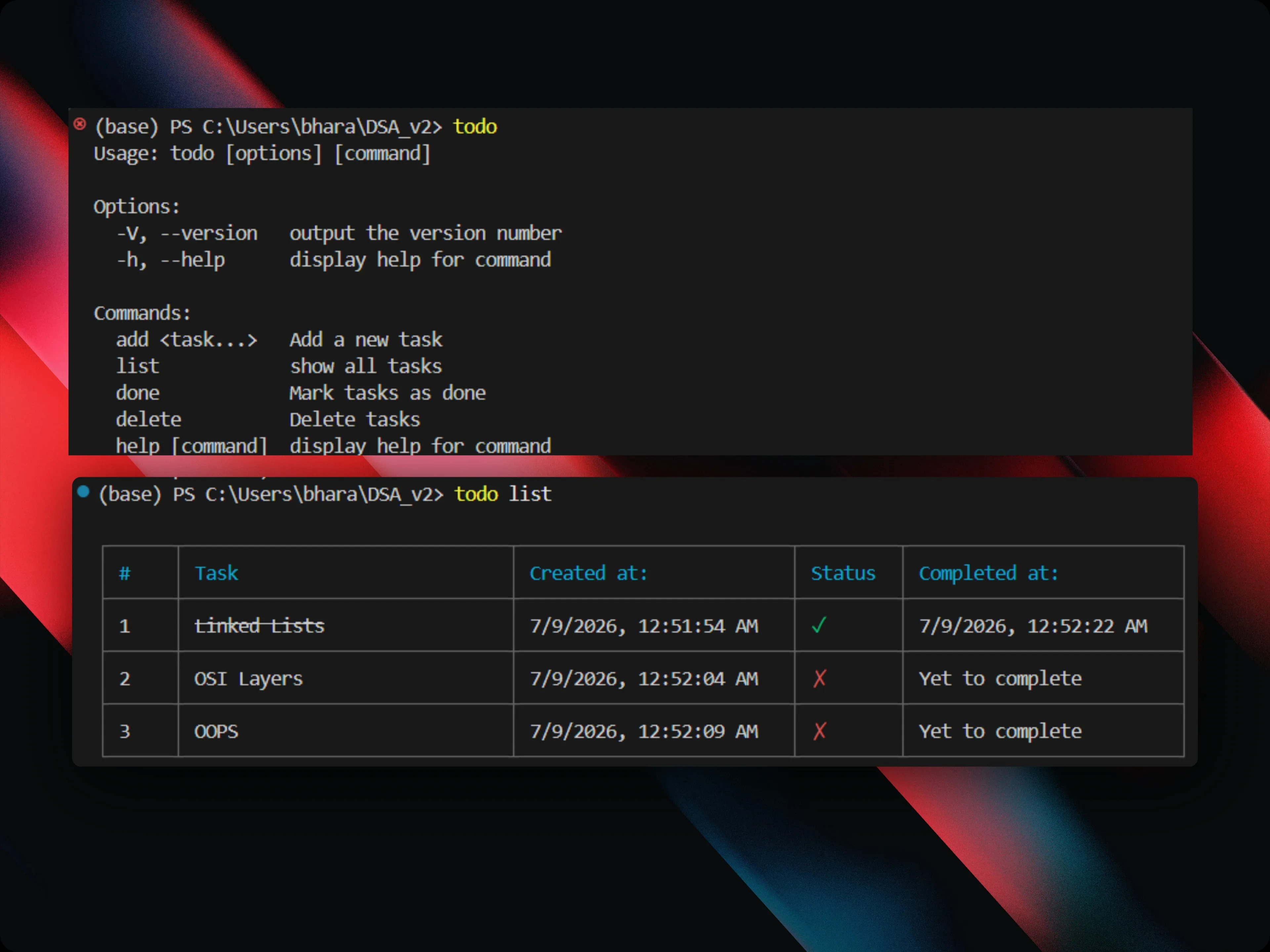1270x952 pixels.
Task: Click the 'todo list' command text
Action: click(x=503, y=494)
